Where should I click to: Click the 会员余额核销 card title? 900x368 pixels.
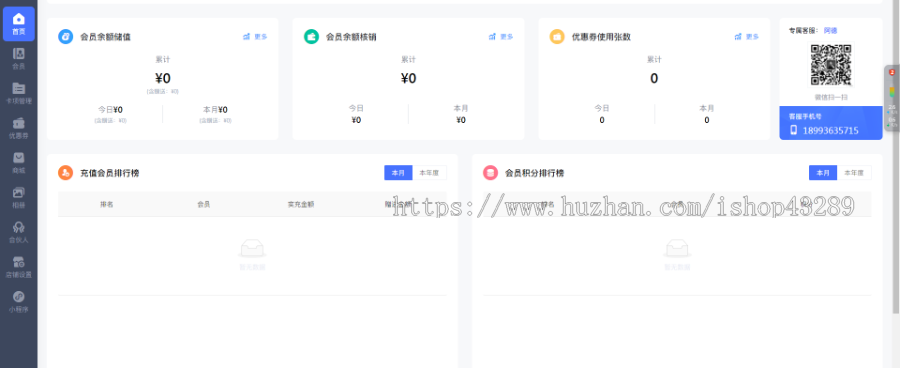351,37
